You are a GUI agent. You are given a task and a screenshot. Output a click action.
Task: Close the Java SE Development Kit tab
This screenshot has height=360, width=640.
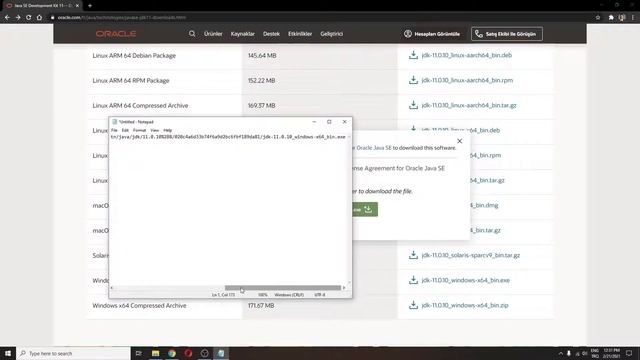click(77, 6)
